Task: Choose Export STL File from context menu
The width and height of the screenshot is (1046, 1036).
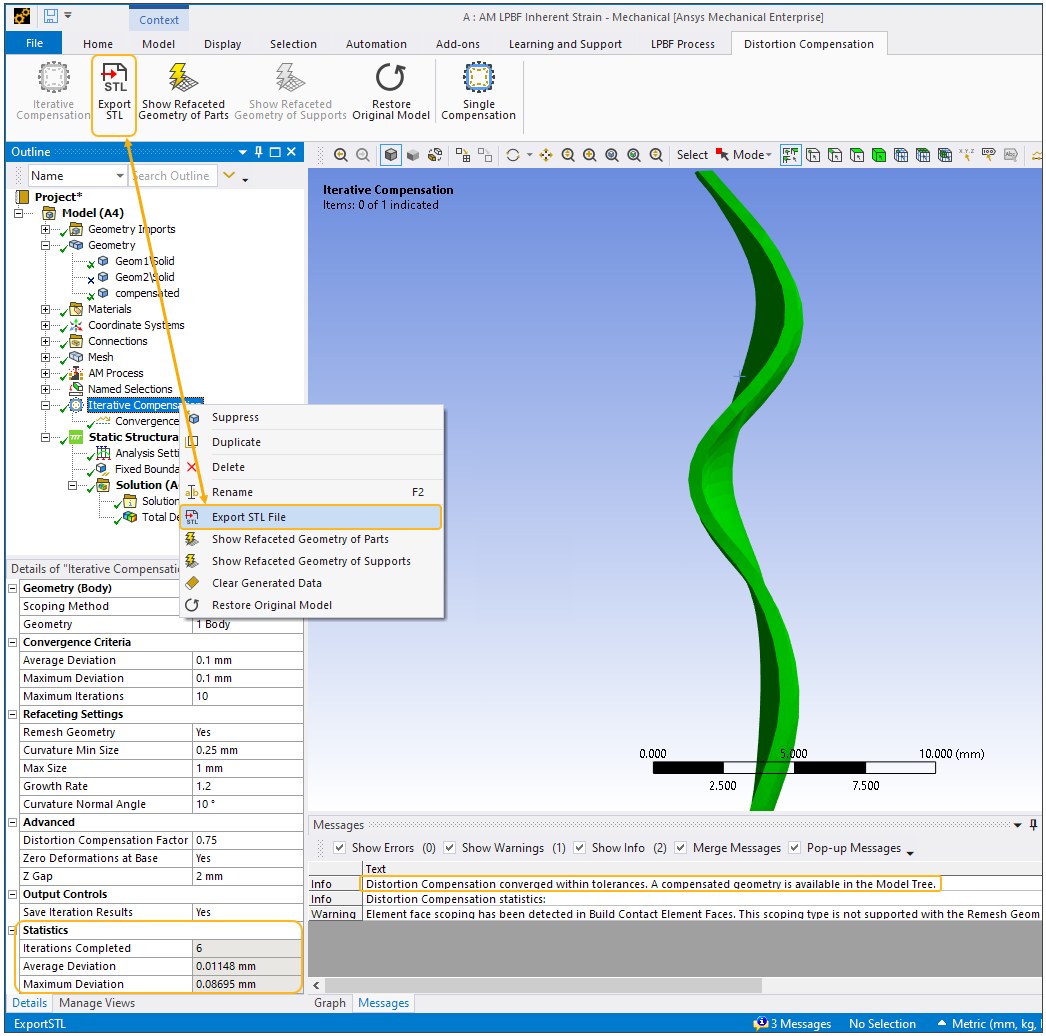Action: [x=310, y=517]
